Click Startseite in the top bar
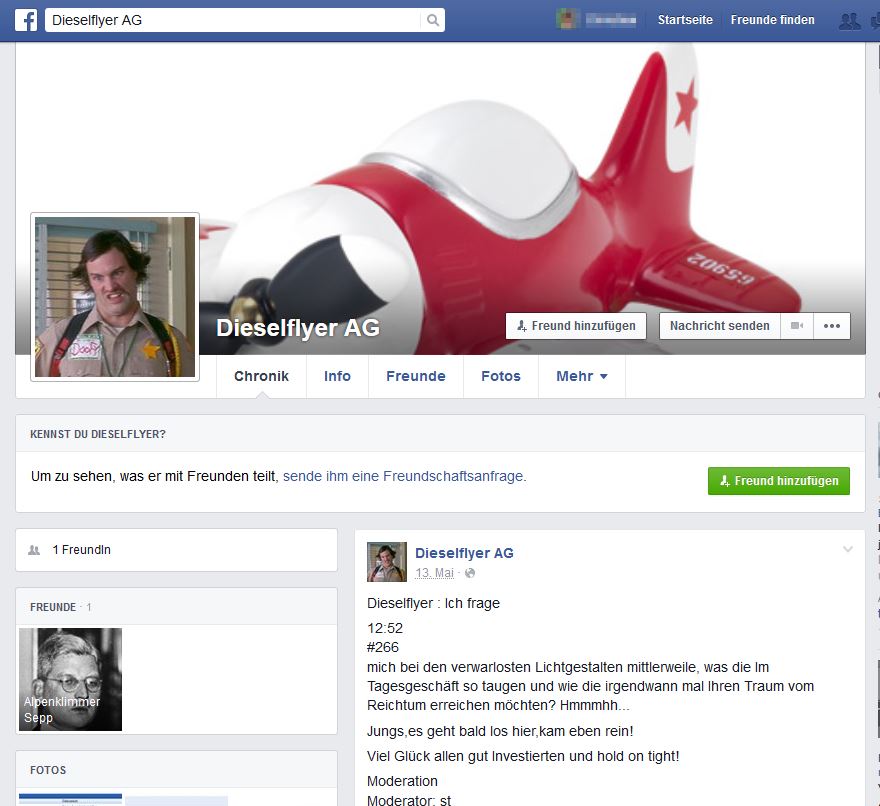Viewport: 880px width, 806px height. (685, 20)
